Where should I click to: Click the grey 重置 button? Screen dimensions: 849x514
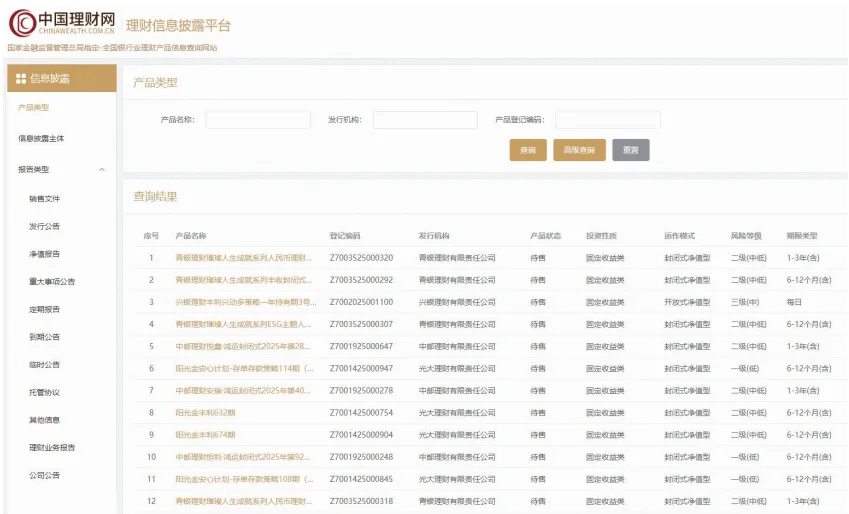point(631,150)
